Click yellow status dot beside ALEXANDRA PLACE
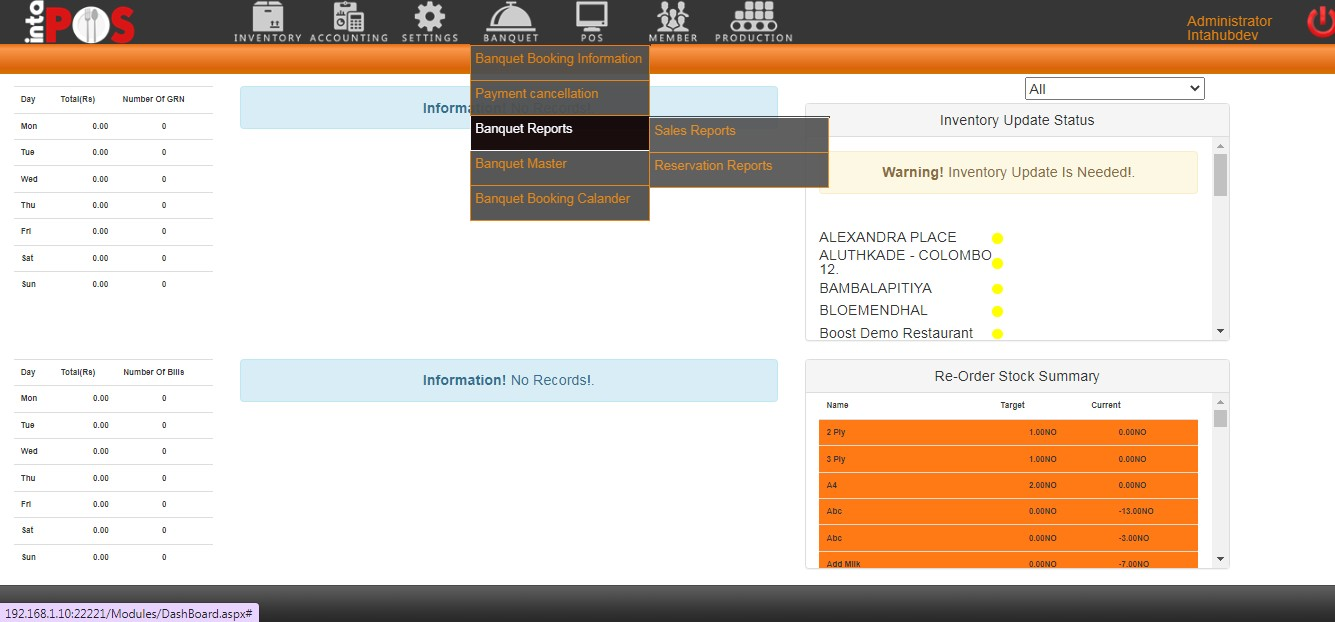This screenshot has height=622, width=1335. 997,238
